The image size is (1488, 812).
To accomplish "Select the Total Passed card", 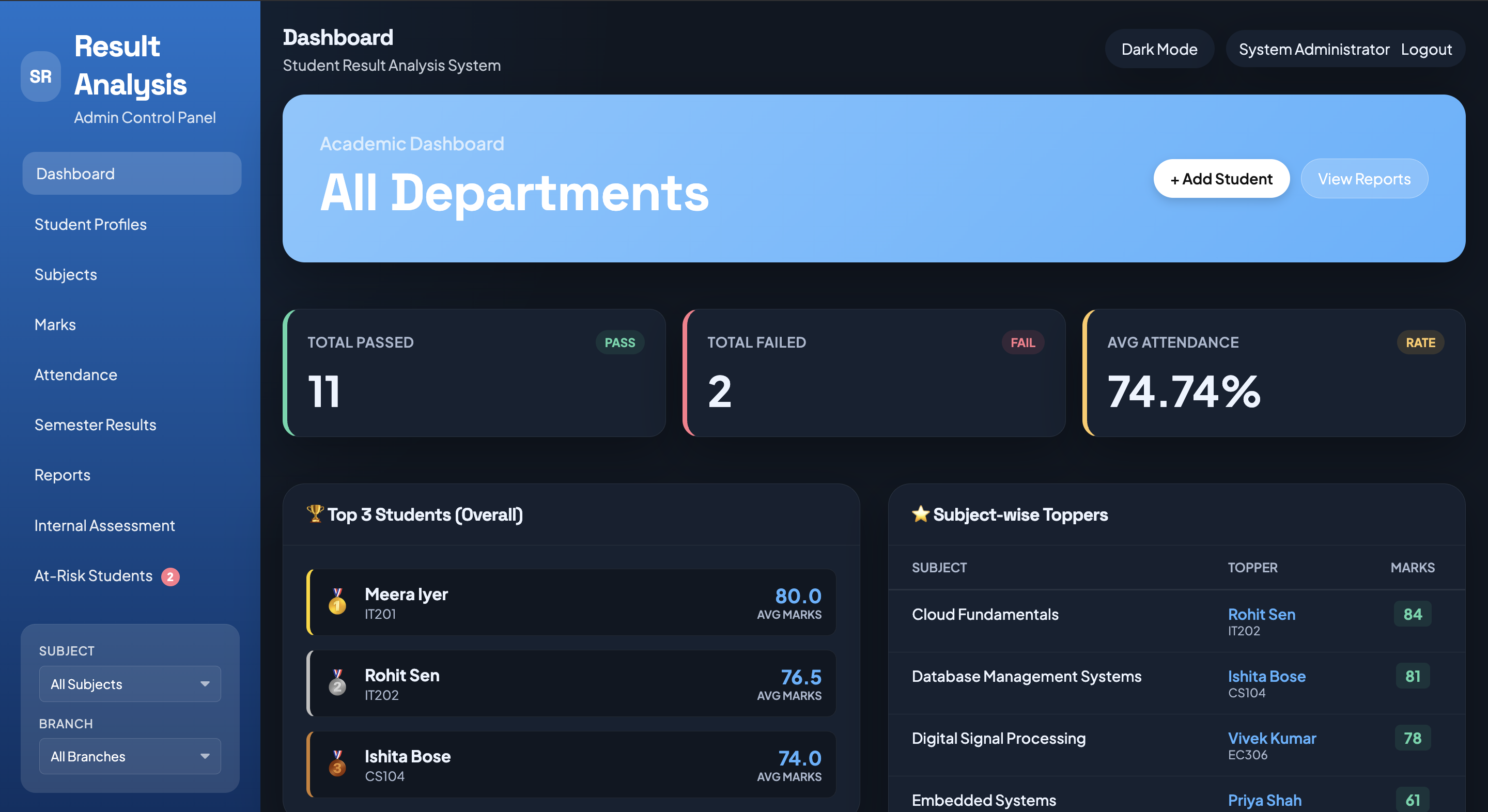I will [474, 373].
